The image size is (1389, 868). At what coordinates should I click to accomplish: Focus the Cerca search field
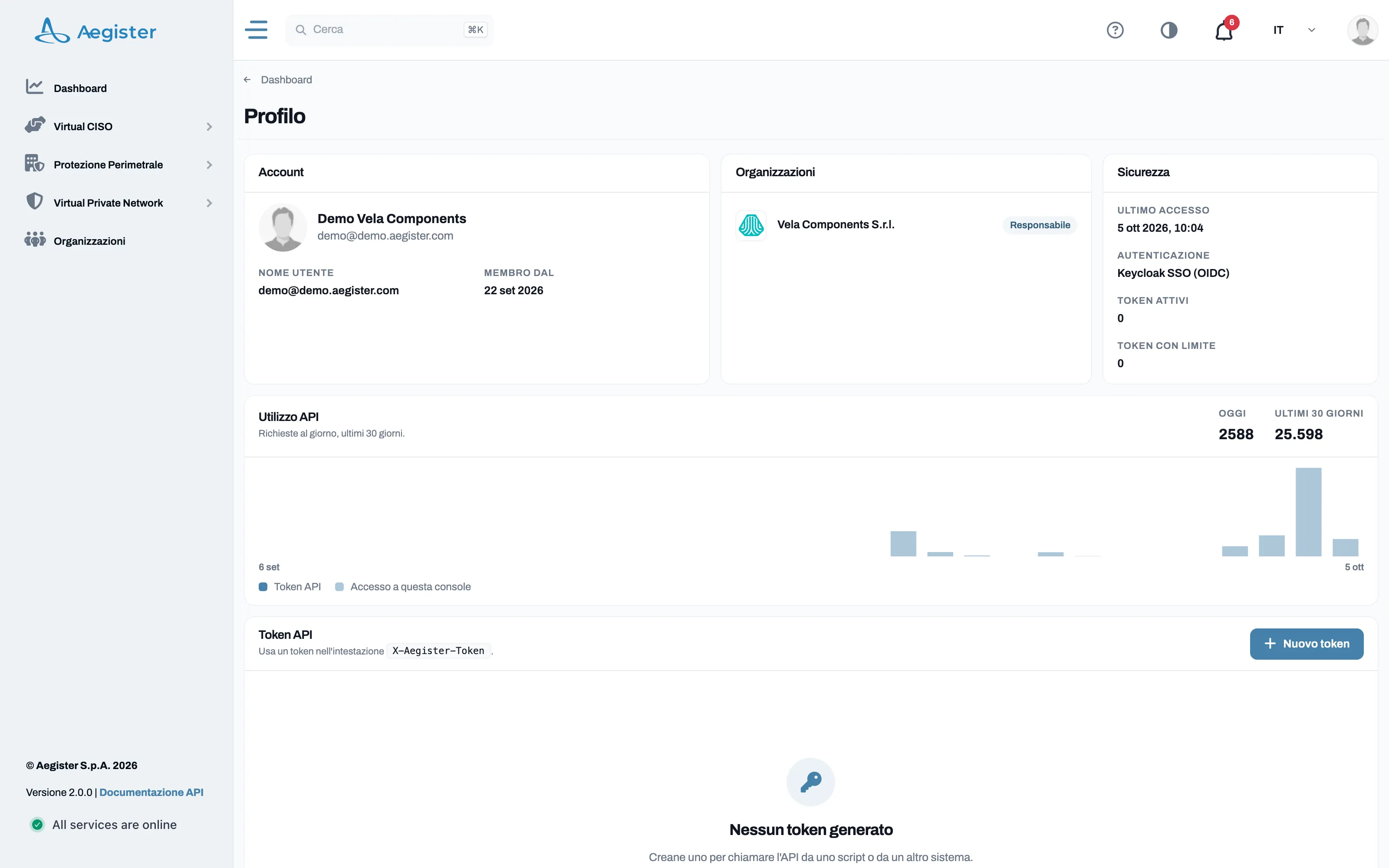[389, 30]
